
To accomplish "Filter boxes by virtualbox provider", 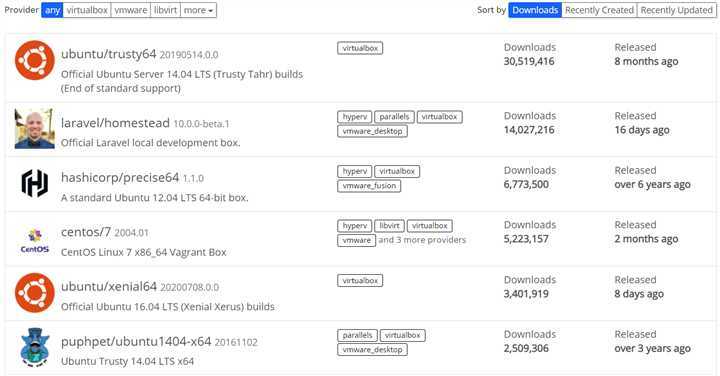I will pos(87,10).
